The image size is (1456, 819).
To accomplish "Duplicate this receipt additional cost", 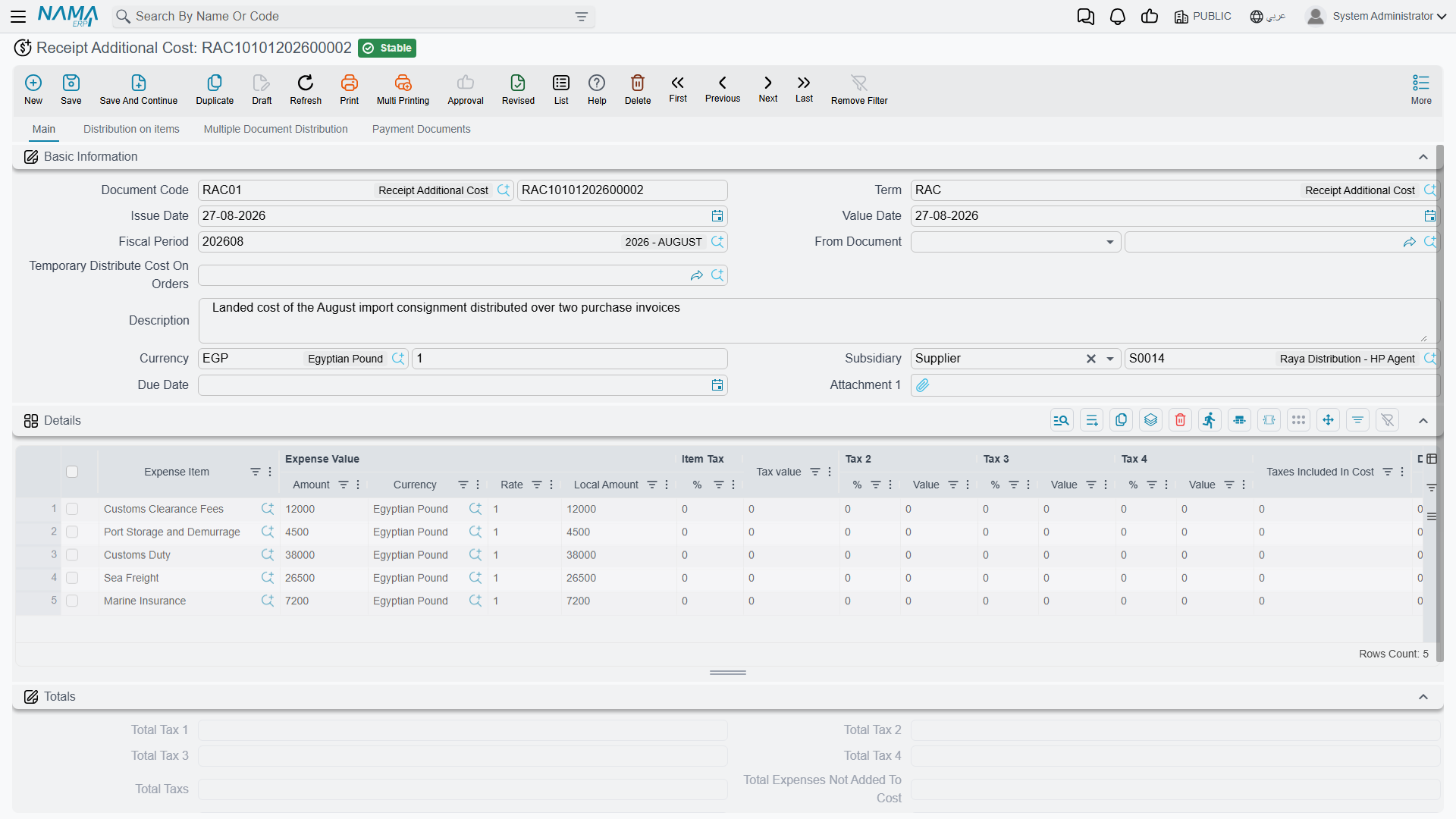I will 215,89.
